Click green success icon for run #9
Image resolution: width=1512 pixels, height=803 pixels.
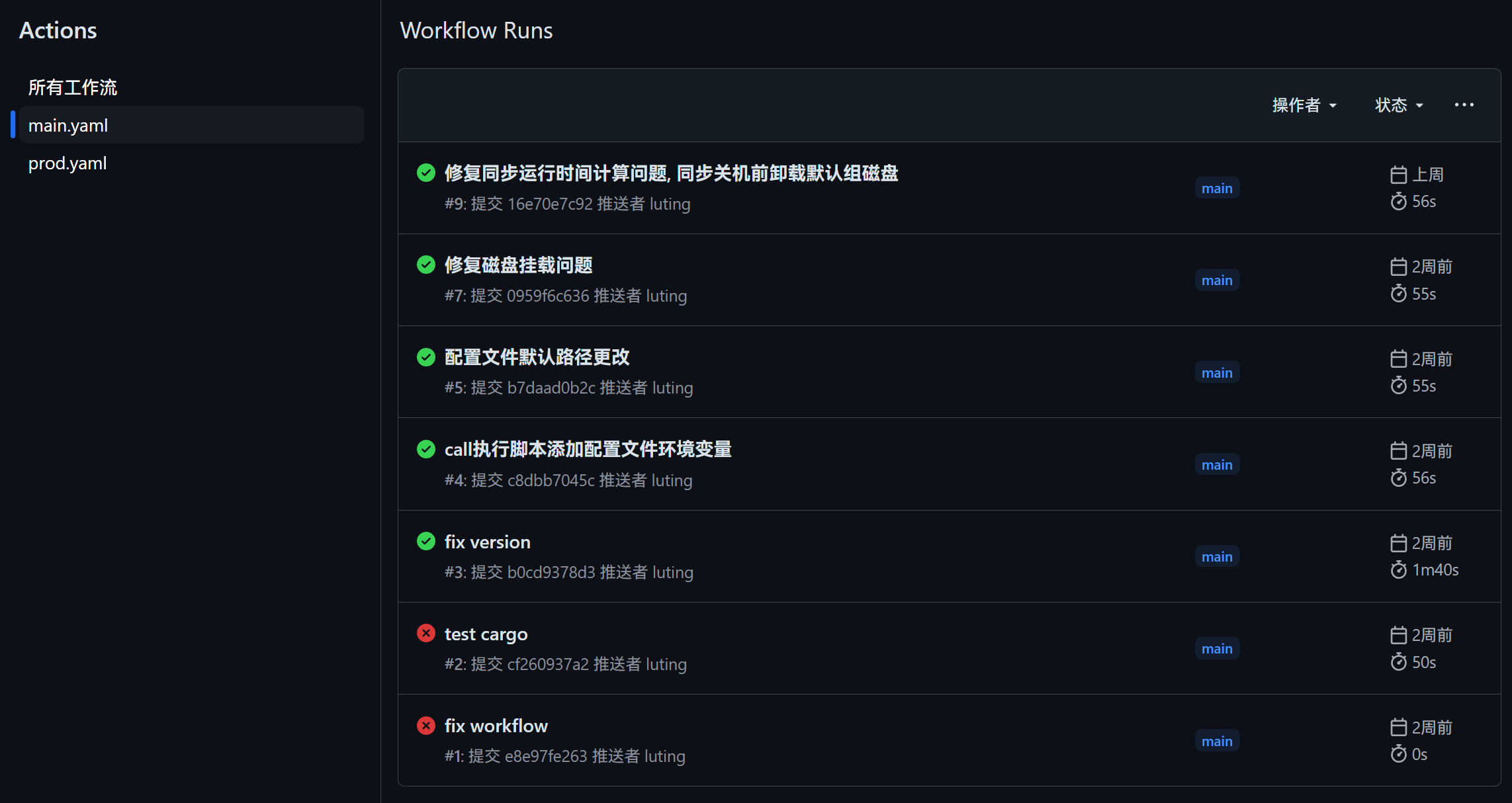point(426,173)
